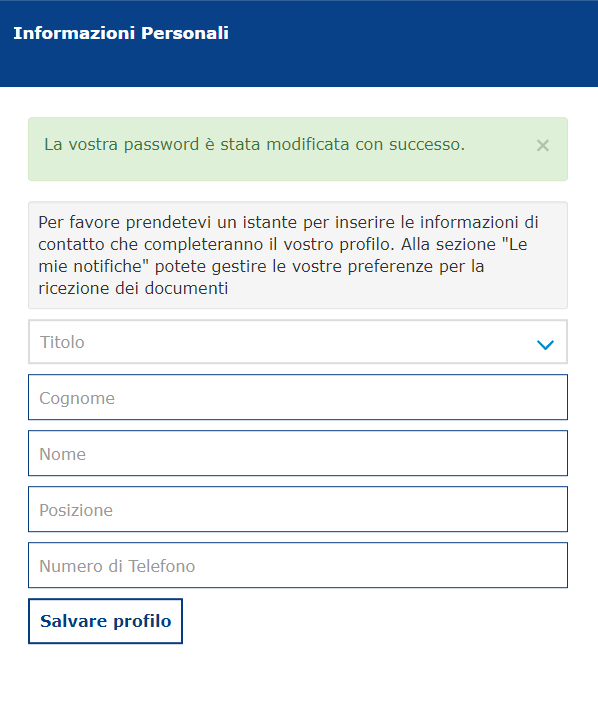Click the Cognome placeholder label
Viewport: 598px width, 704px height.
pos(77,398)
